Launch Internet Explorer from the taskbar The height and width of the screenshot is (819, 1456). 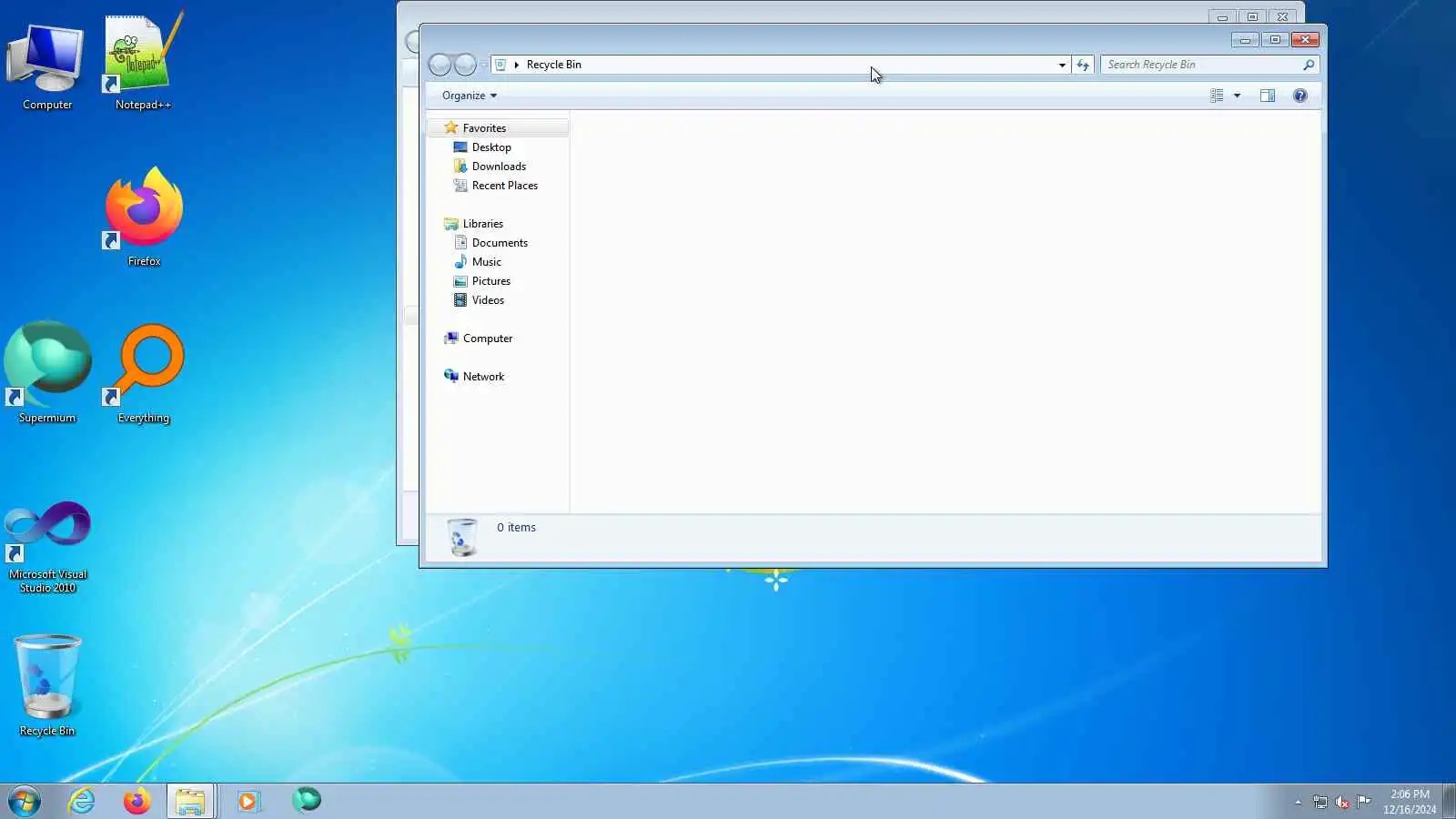click(82, 801)
